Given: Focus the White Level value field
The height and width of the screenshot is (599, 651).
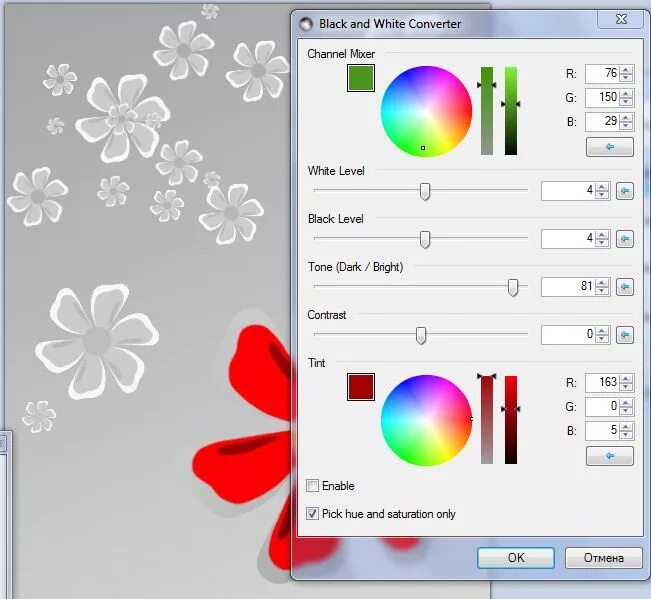Looking at the screenshot, I should [x=568, y=191].
